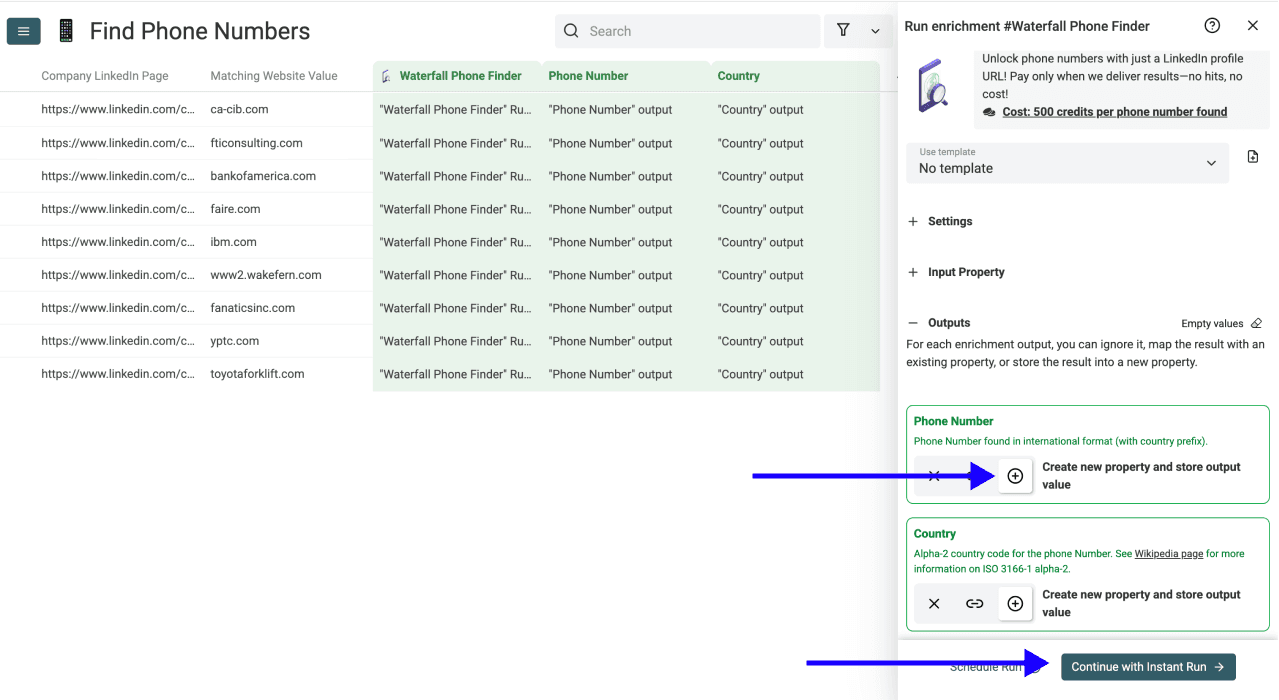Click the filter icon in the toolbar

843,31
